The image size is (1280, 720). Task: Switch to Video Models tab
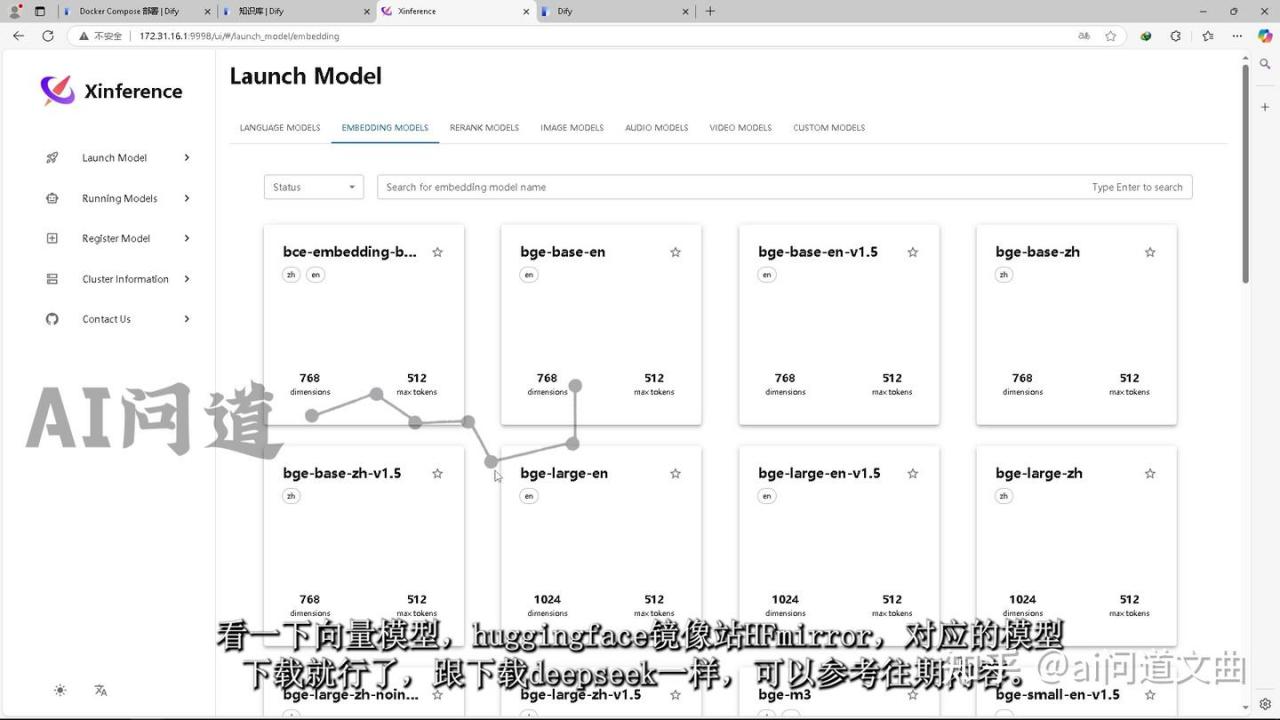pos(741,128)
